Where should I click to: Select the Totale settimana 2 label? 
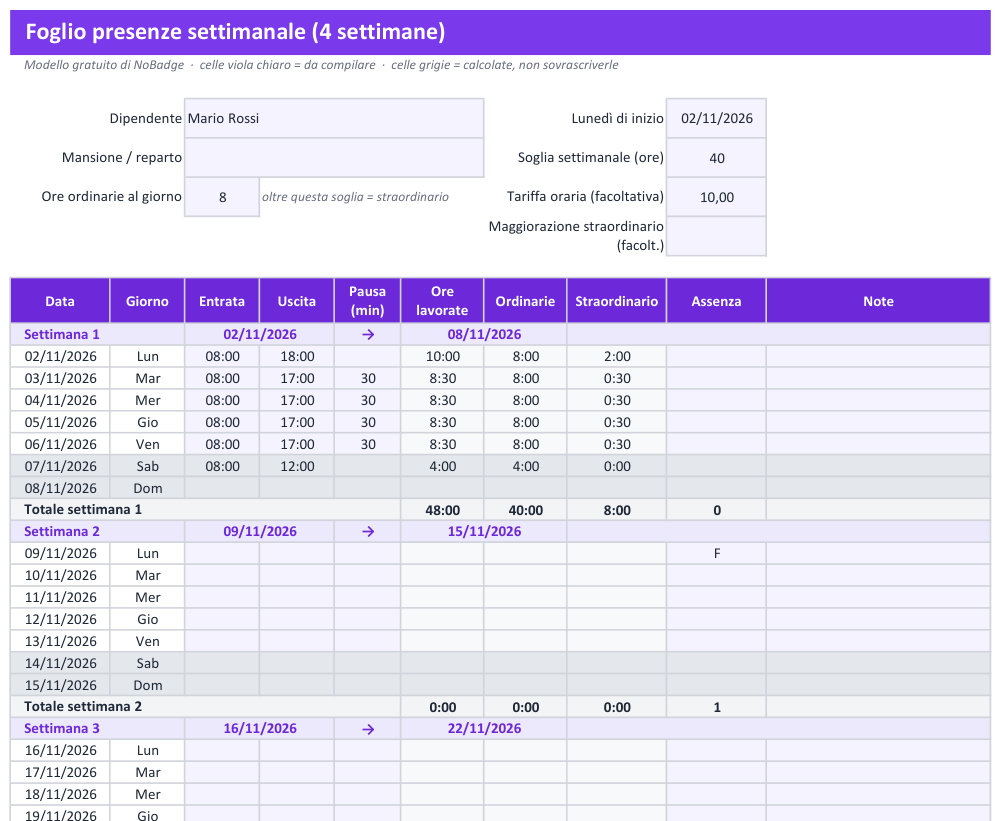pyautogui.click(x=83, y=707)
